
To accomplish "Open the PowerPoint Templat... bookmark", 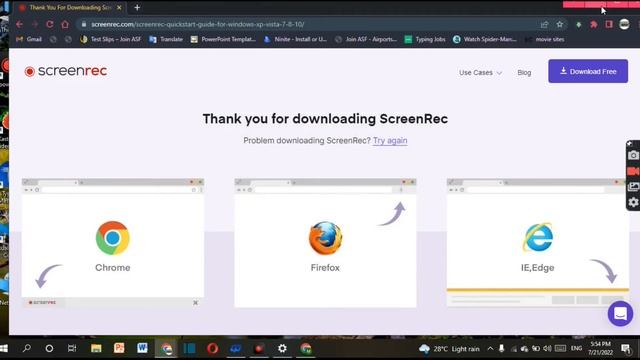I will point(223,39).
